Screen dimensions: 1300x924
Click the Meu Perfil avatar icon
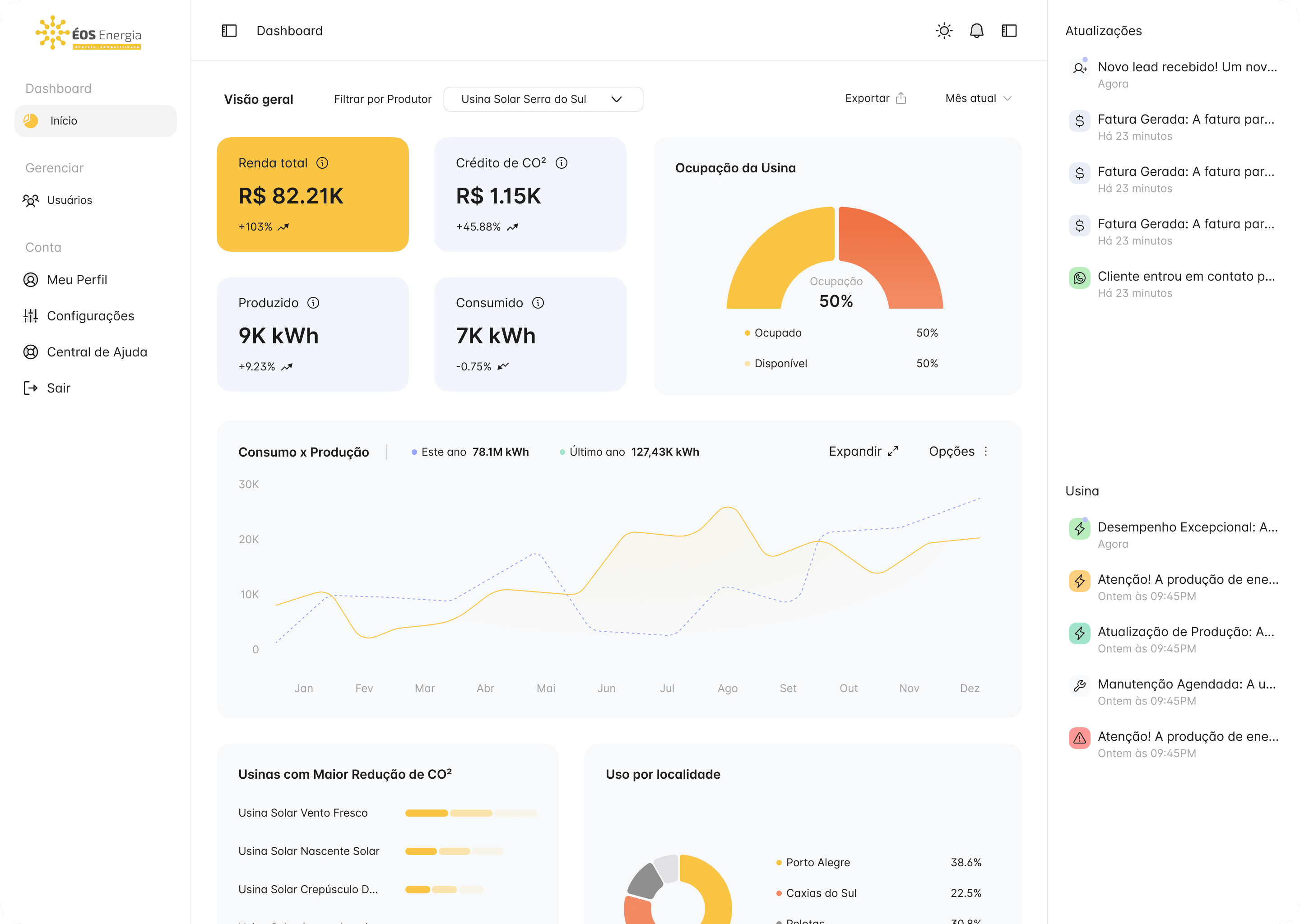[x=31, y=280]
